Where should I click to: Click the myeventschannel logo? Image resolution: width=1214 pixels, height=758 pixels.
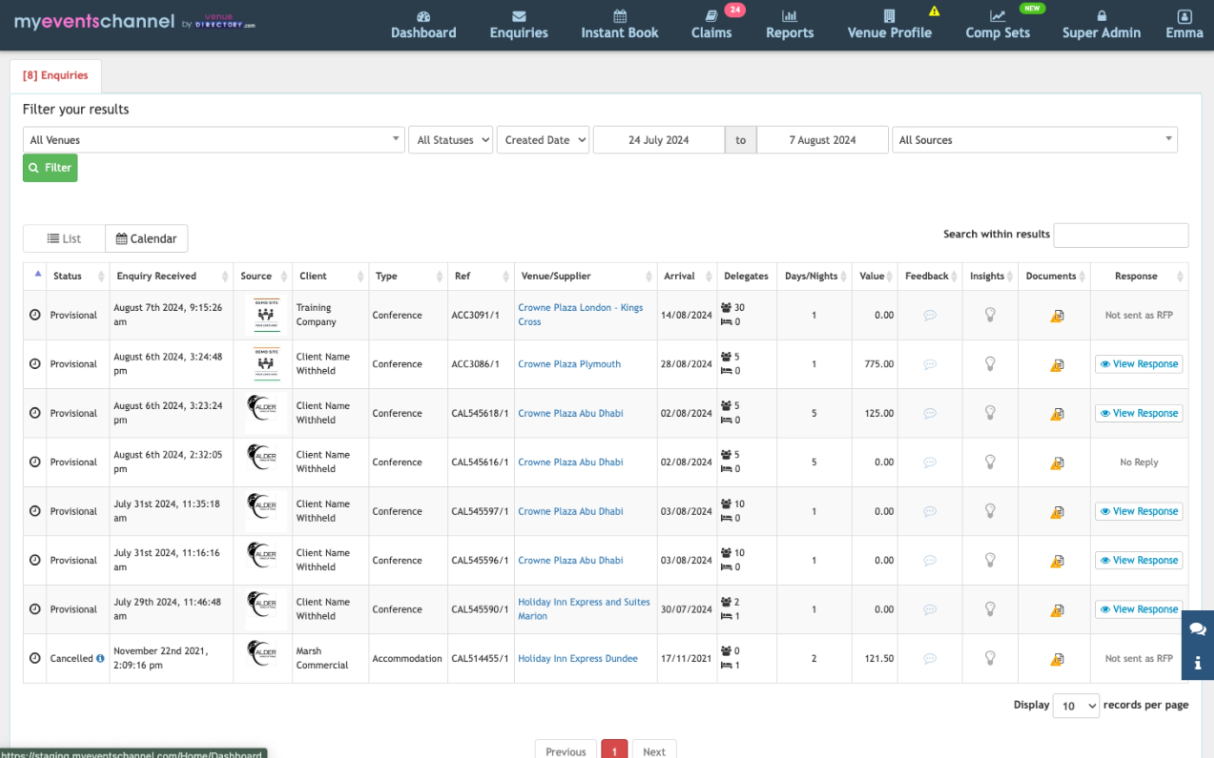tap(134, 22)
